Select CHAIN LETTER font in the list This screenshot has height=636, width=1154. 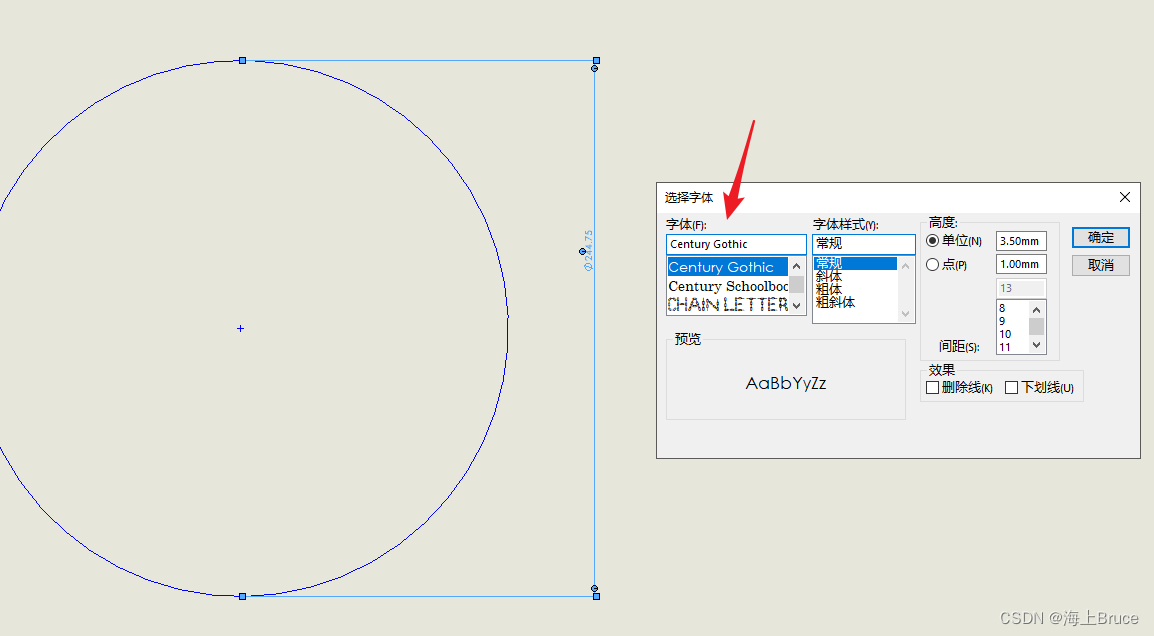[x=727, y=305]
